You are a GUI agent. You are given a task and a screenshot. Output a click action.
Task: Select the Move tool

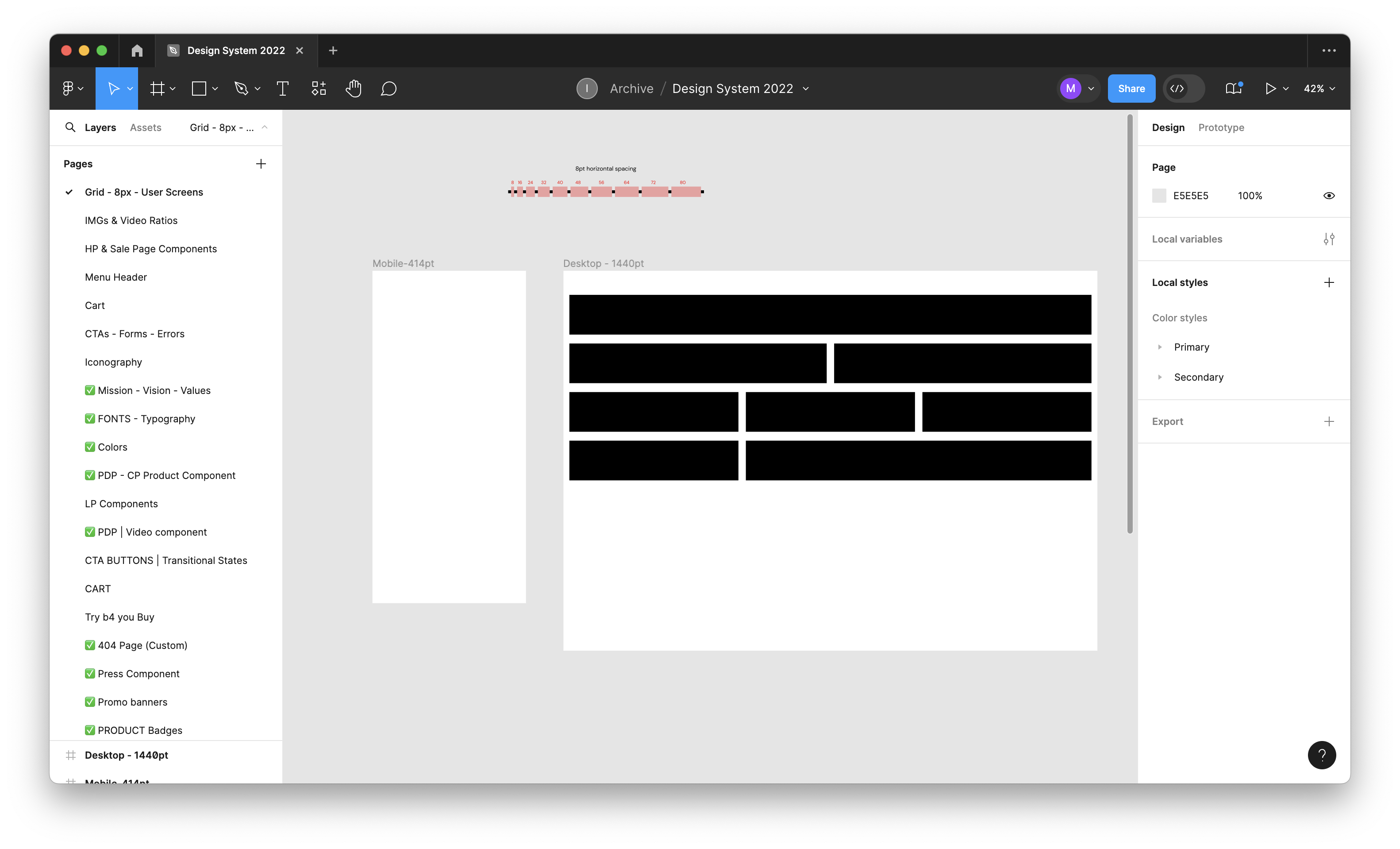pyautogui.click(x=113, y=88)
